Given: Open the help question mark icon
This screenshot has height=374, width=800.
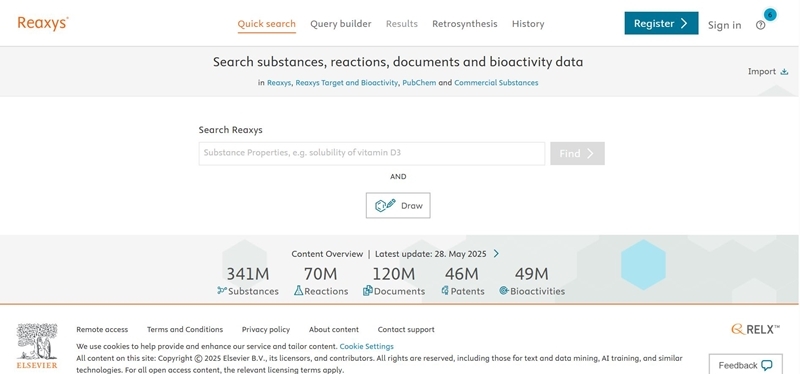Looking at the screenshot, I should [x=760, y=25].
